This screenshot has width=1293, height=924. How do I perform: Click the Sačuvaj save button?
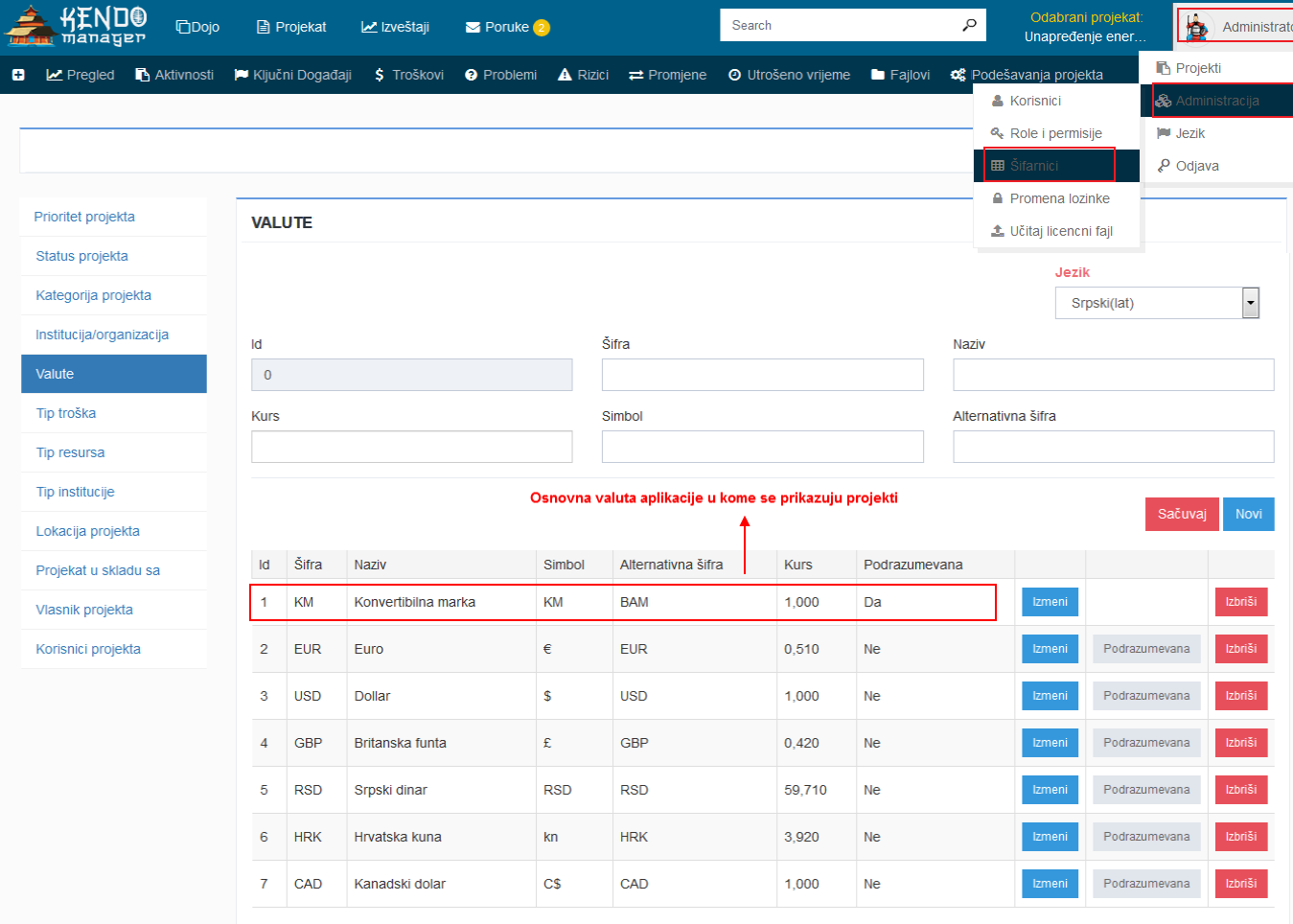tap(1182, 514)
